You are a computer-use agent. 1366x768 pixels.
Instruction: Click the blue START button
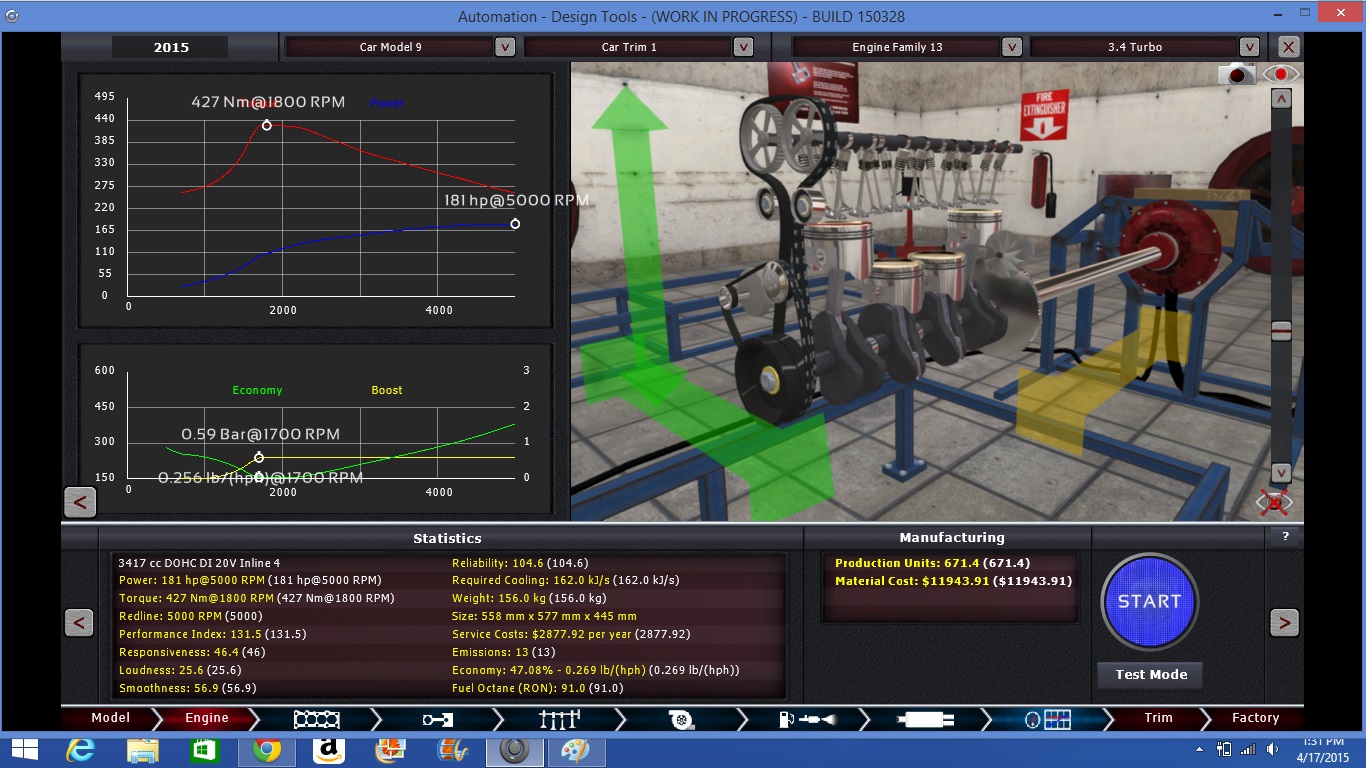click(x=1149, y=601)
